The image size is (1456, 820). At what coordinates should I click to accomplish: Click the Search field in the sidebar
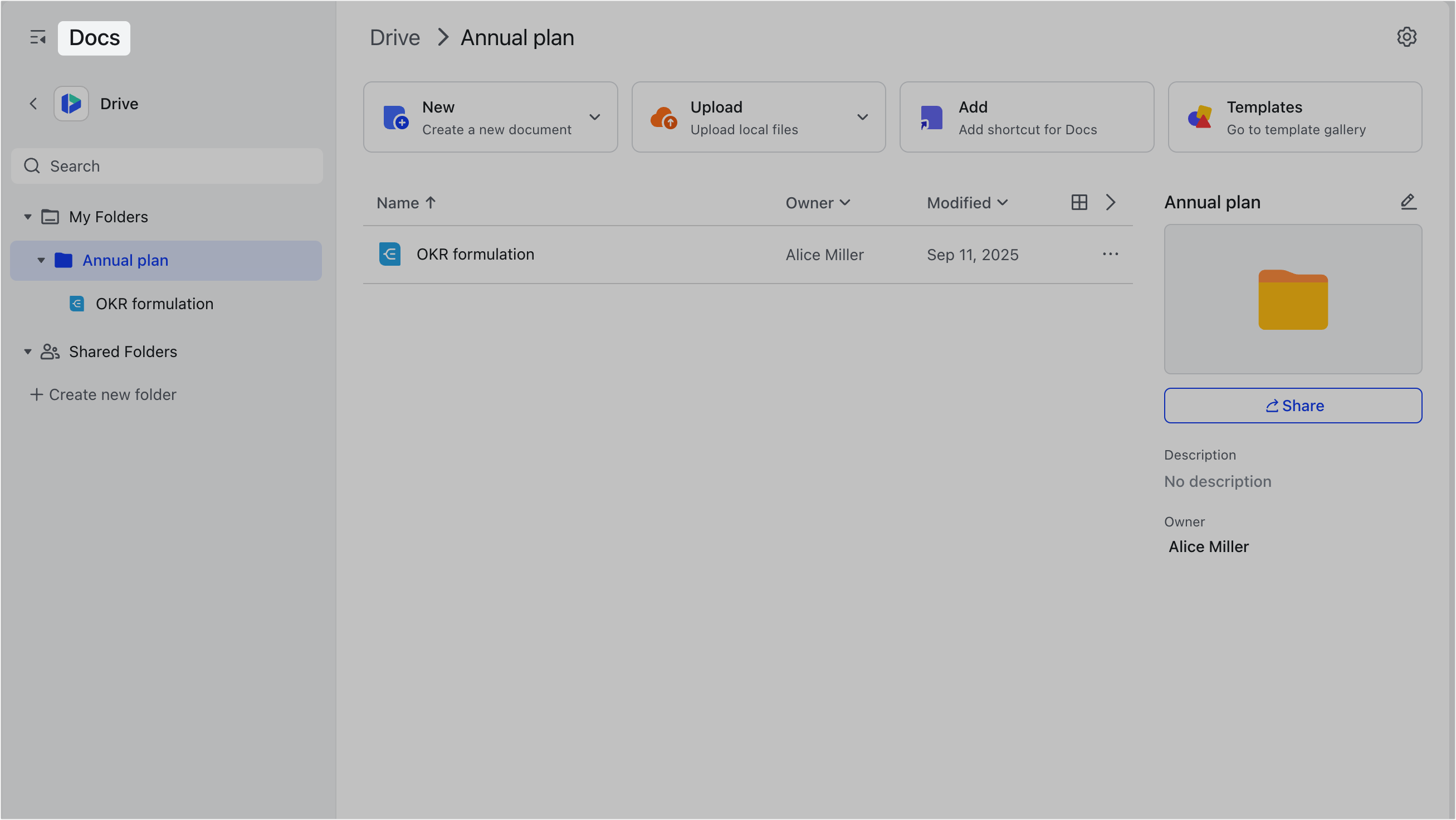pyautogui.click(x=167, y=166)
